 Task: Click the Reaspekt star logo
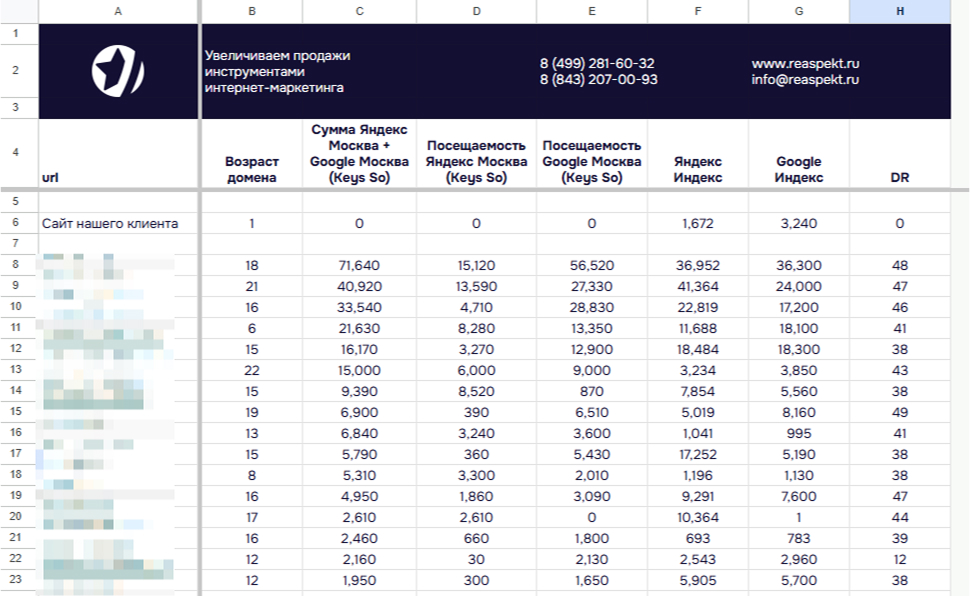point(118,70)
